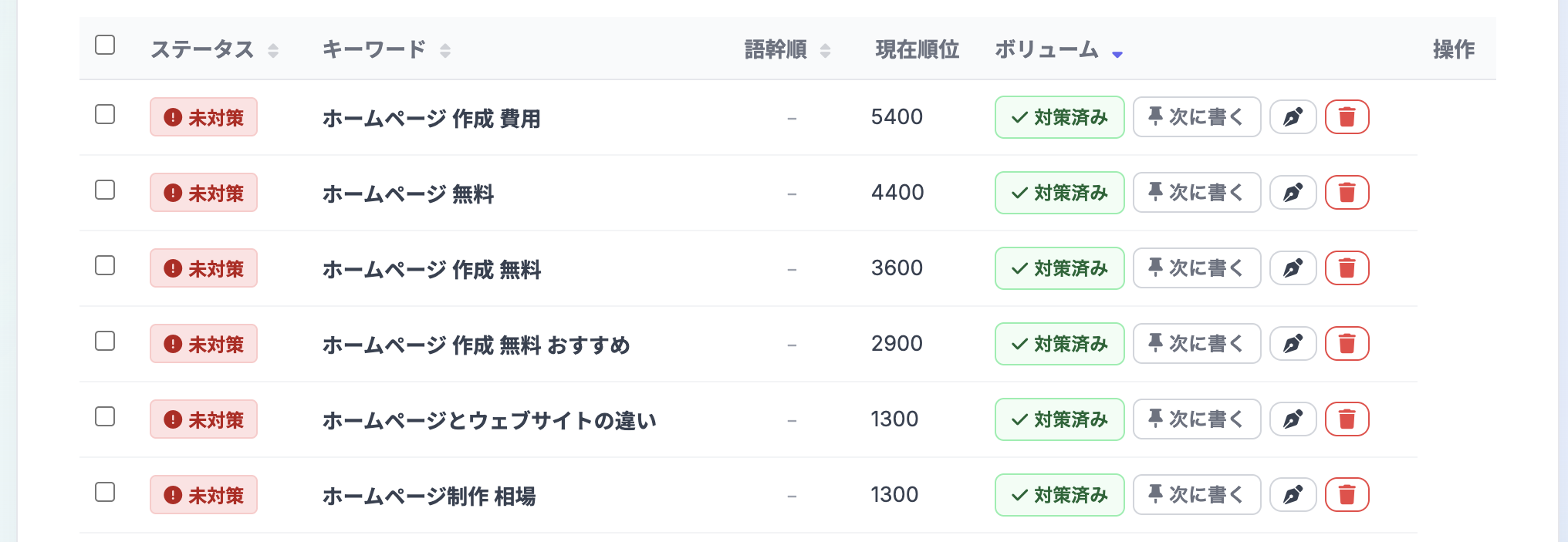Check the box for ホームページ 作成 費用
The image size is (1568, 542).
(x=105, y=114)
